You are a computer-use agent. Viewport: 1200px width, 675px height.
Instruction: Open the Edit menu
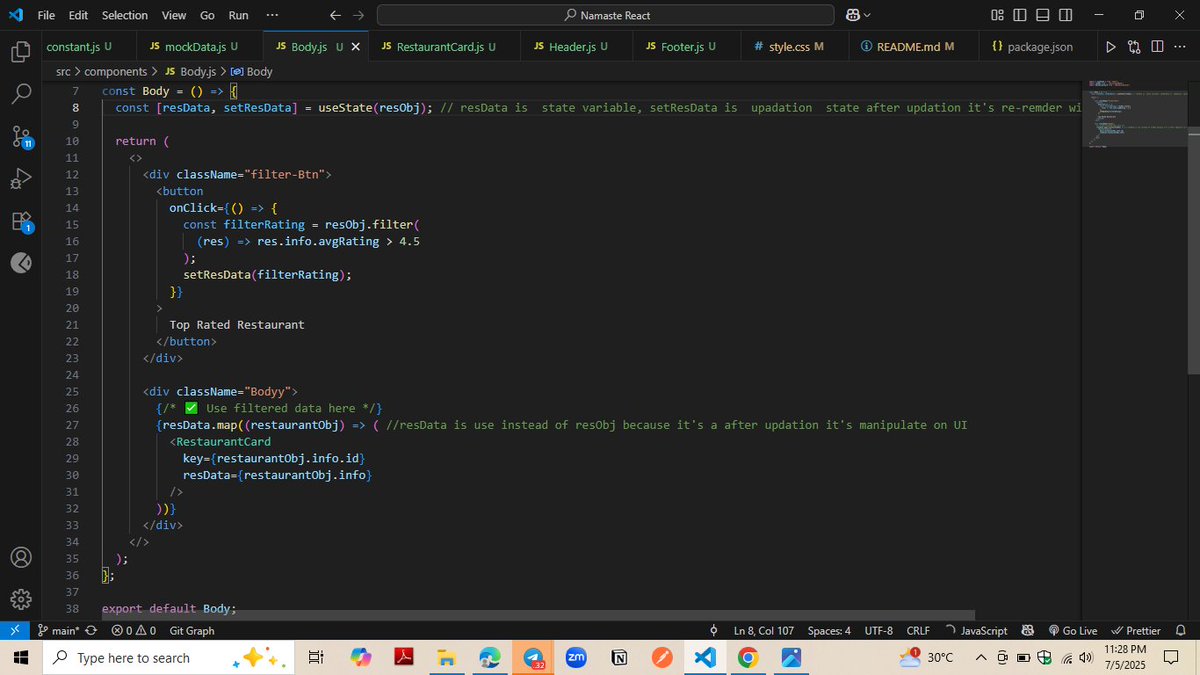[79, 15]
